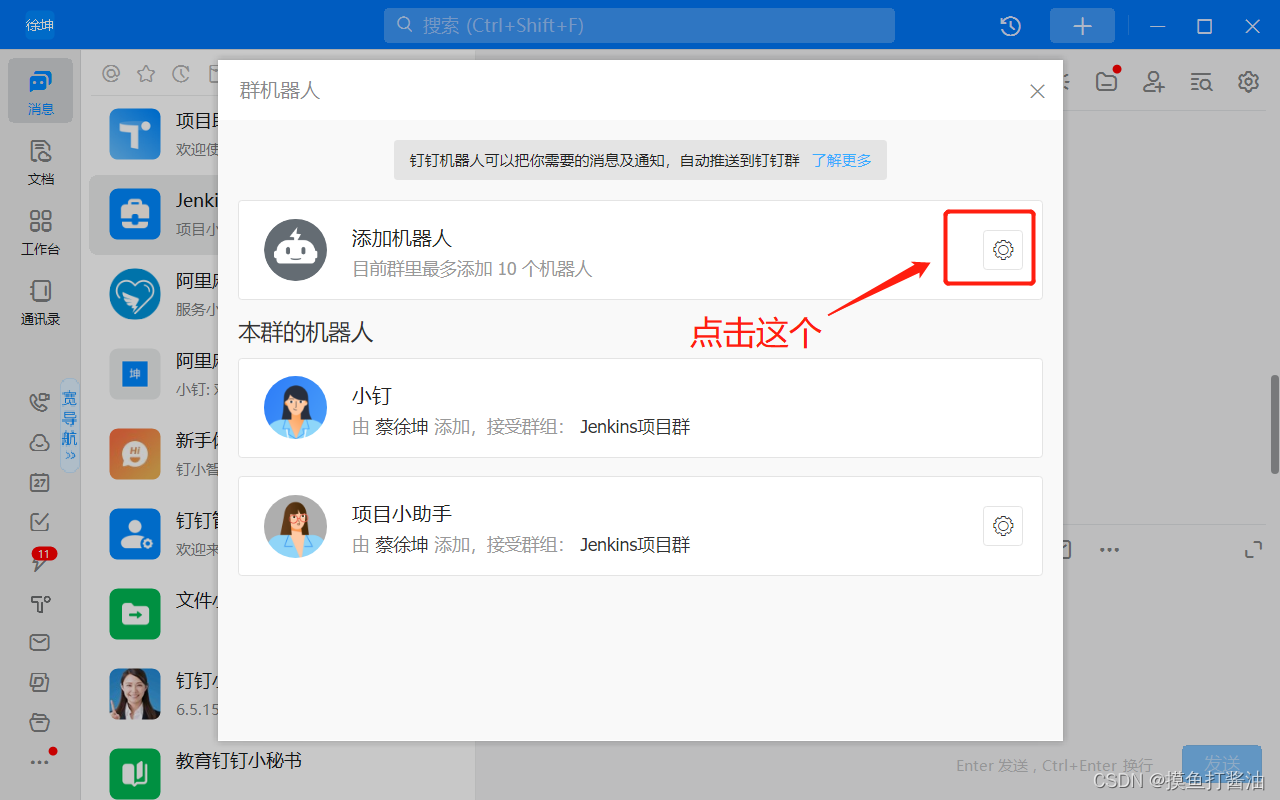Image resolution: width=1280 pixels, height=800 pixels.
Task: Click the gear icon for 添加机器人
Action: coord(1003,250)
